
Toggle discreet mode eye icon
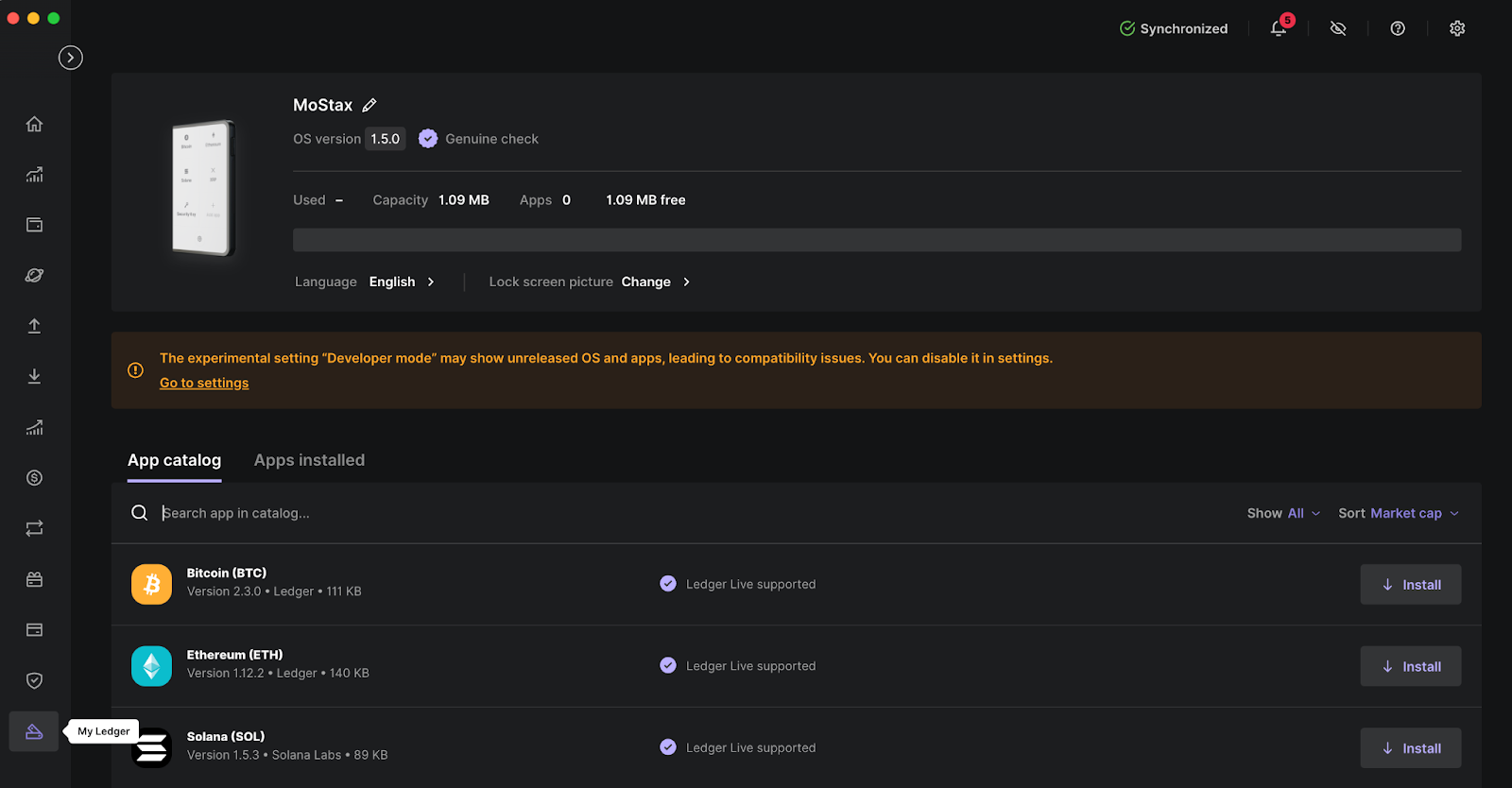click(x=1338, y=28)
